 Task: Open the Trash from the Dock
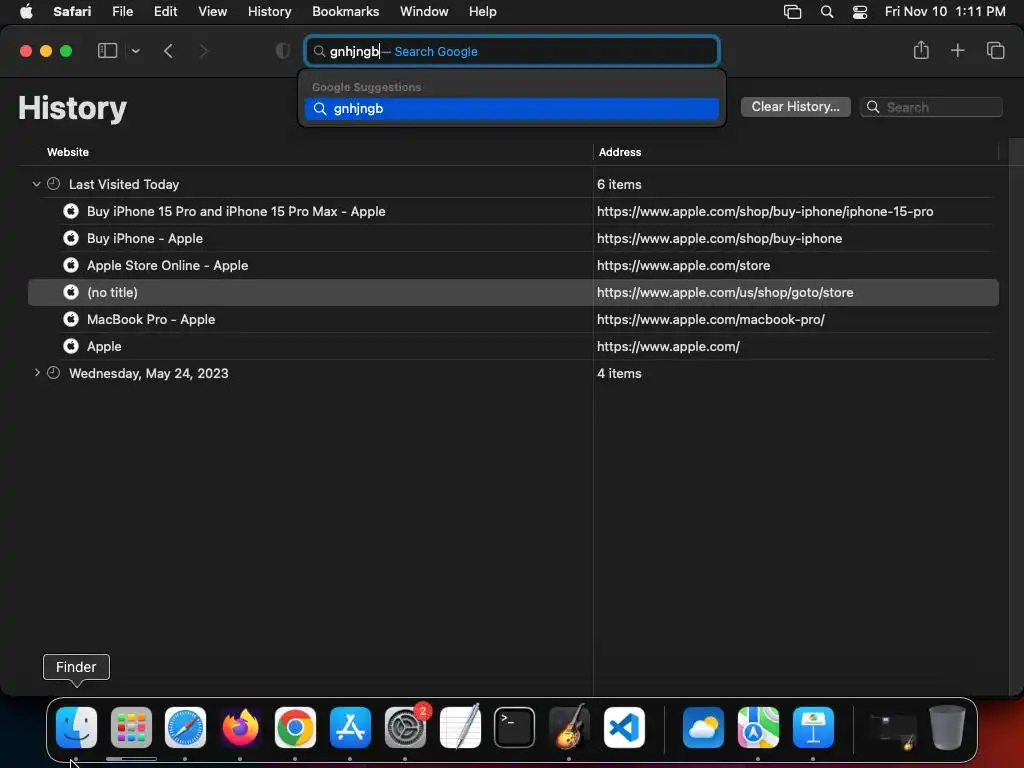click(x=947, y=727)
